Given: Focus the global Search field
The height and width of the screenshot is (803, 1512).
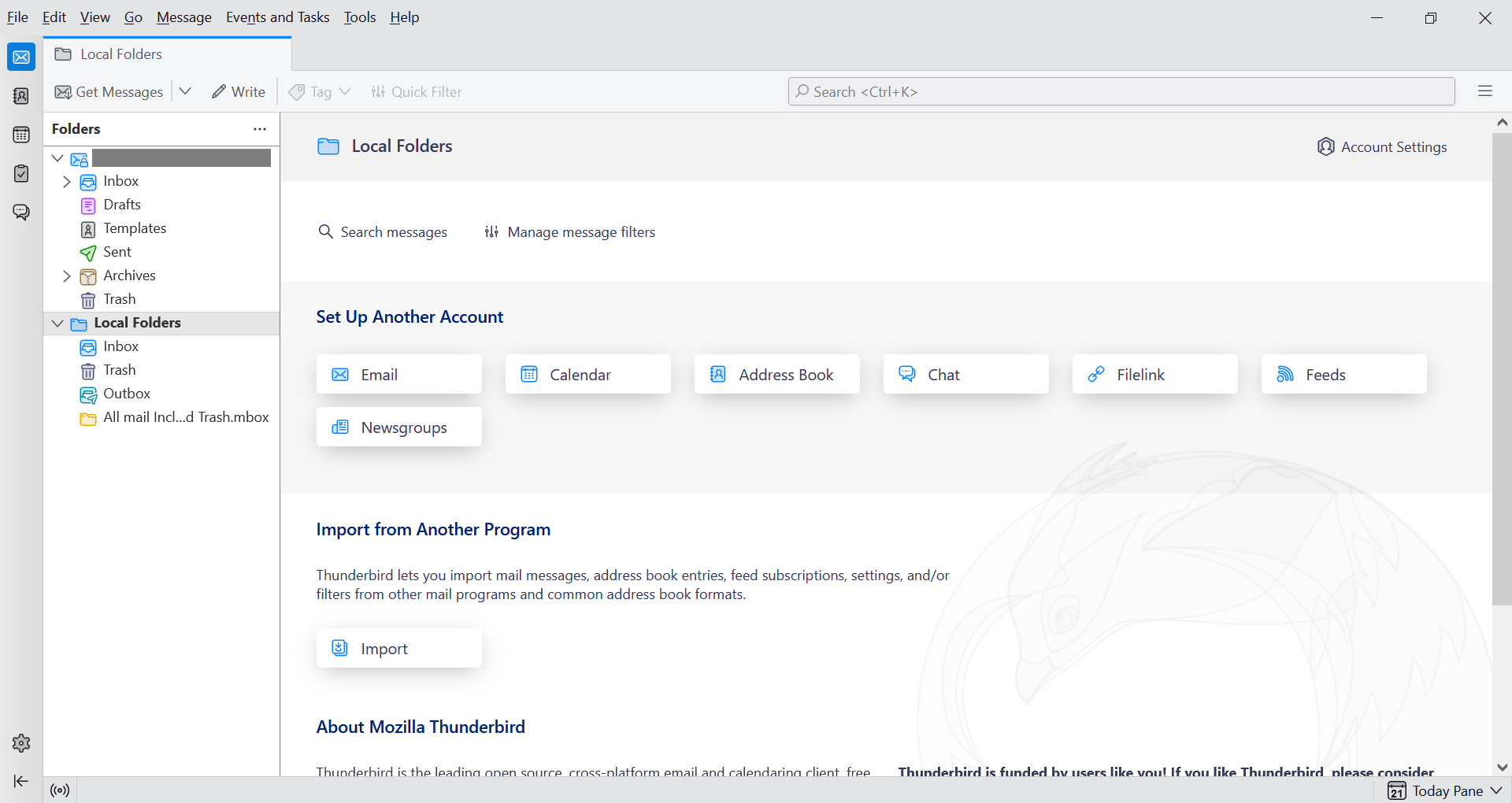Looking at the screenshot, I should [x=1121, y=91].
